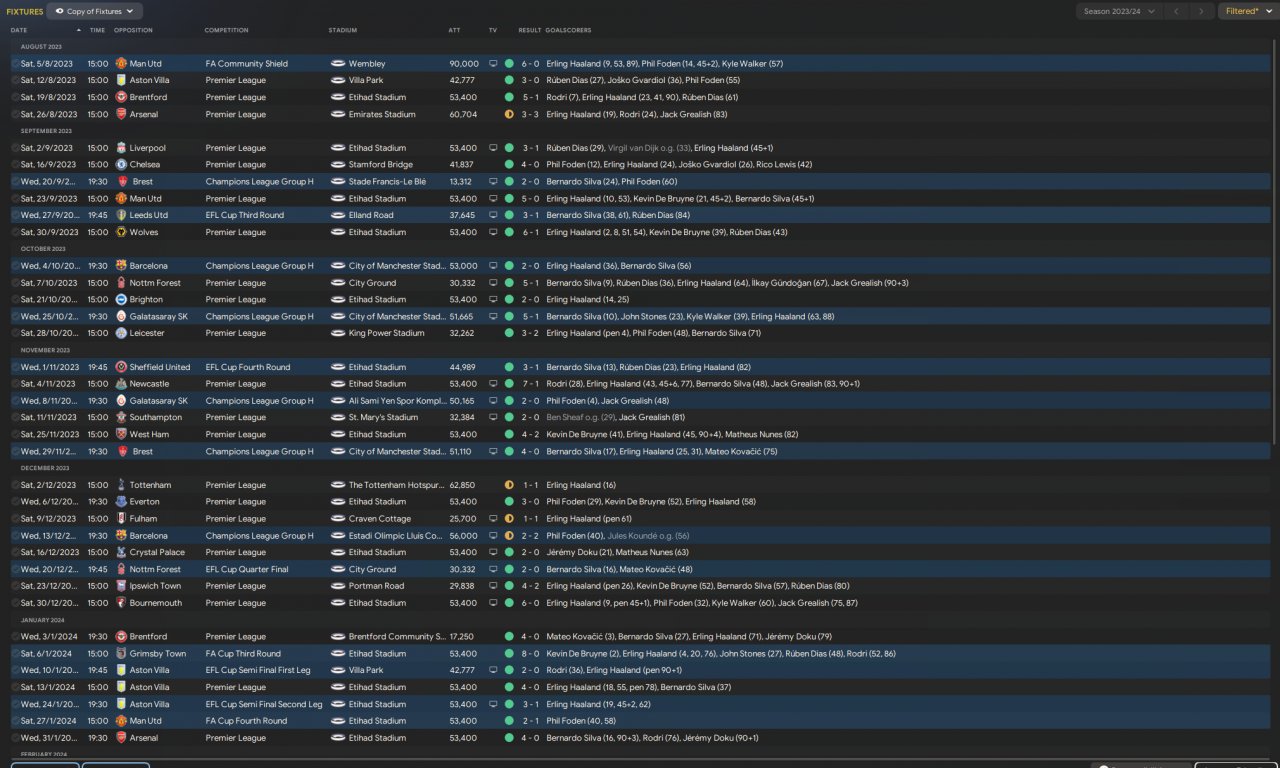
Task: Sort by the Stadium column header
Action: (x=342, y=30)
